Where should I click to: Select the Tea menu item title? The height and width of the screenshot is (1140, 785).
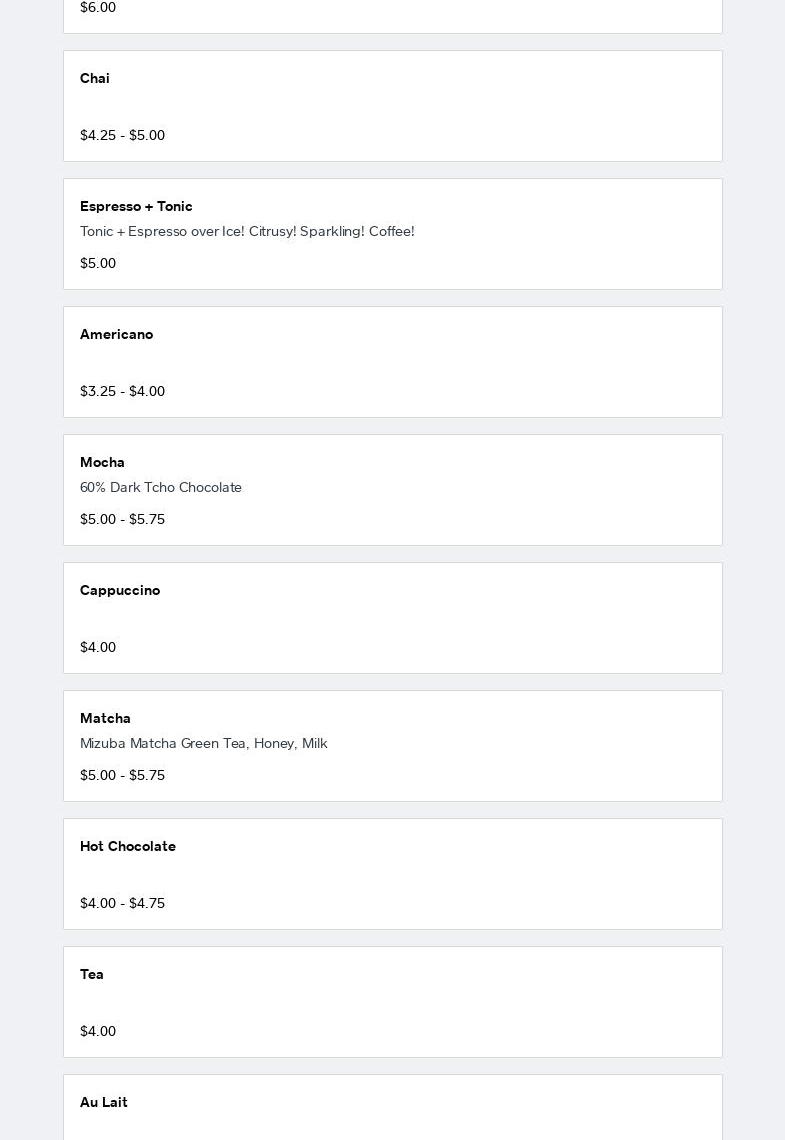[x=92, y=974]
